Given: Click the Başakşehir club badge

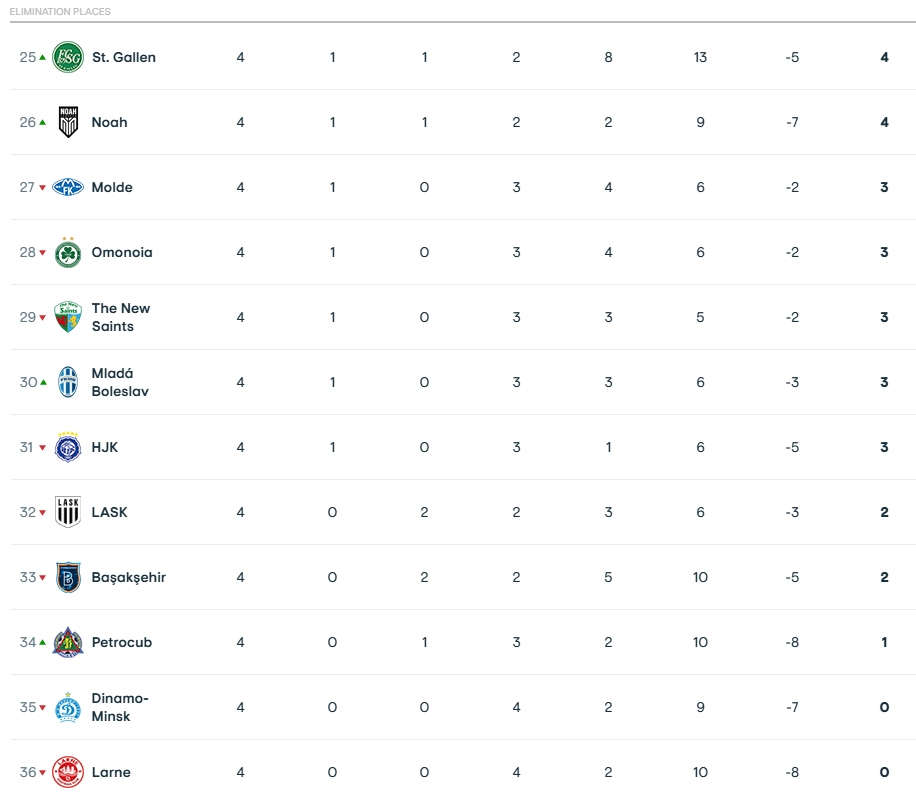Looking at the screenshot, I should (68, 577).
